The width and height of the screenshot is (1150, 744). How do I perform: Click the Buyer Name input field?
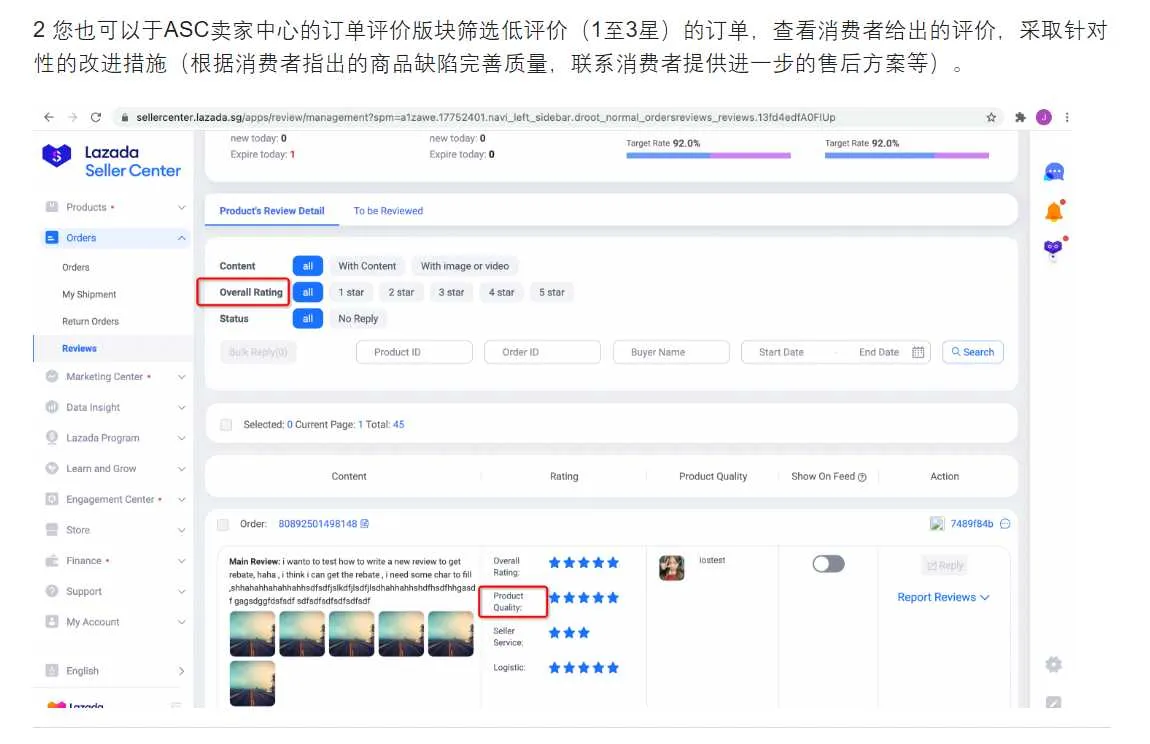coord(670,352)
